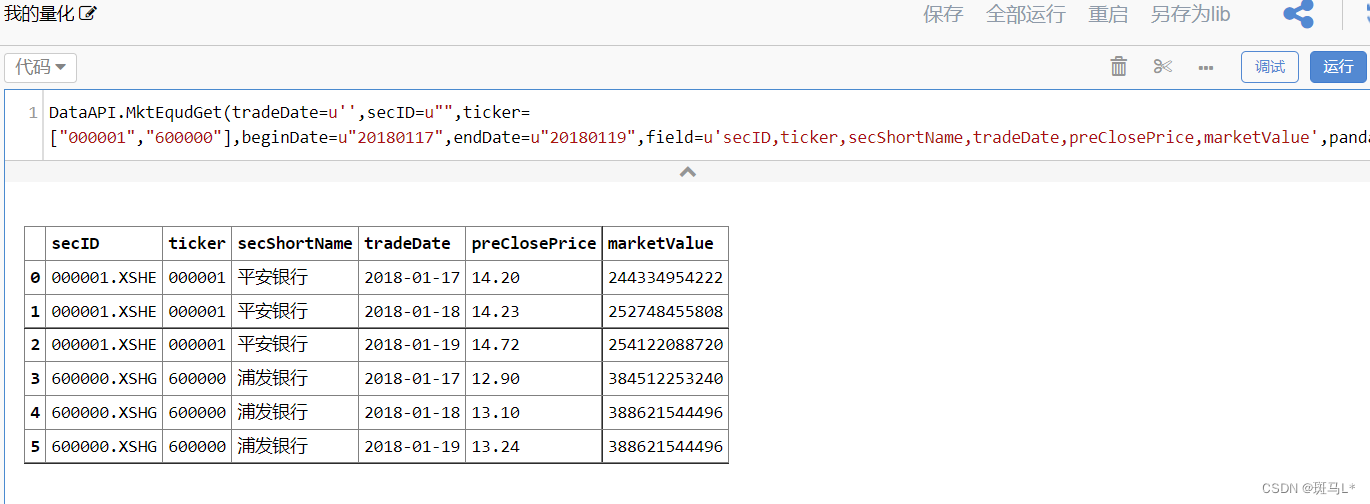Click the preClosePrice cell 14.23

click(534, 312)
